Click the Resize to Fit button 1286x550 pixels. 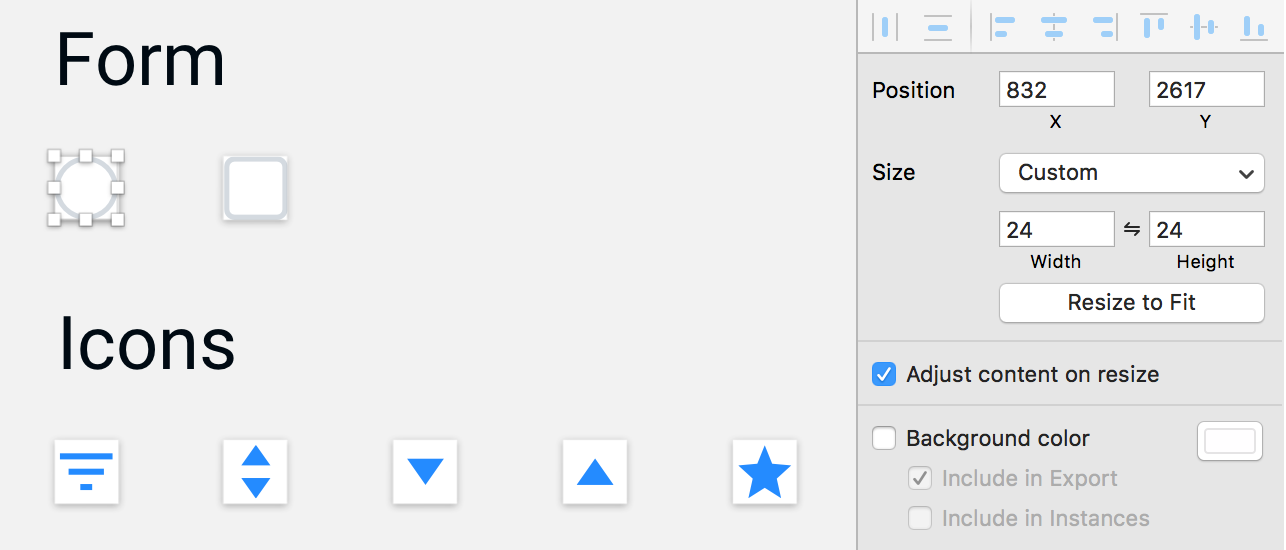1132,303
